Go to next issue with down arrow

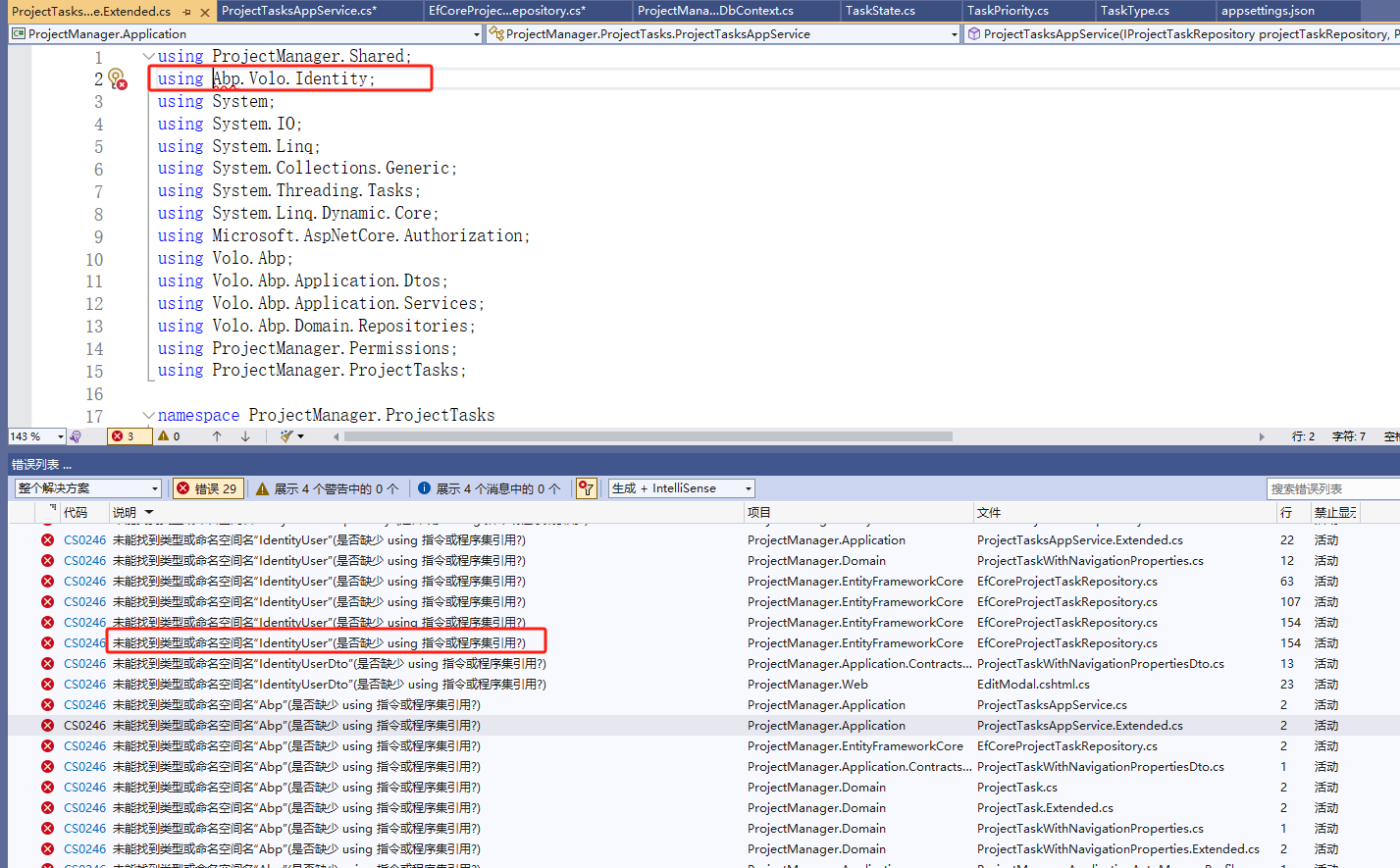pyautogui.click(x=245, y=436)
